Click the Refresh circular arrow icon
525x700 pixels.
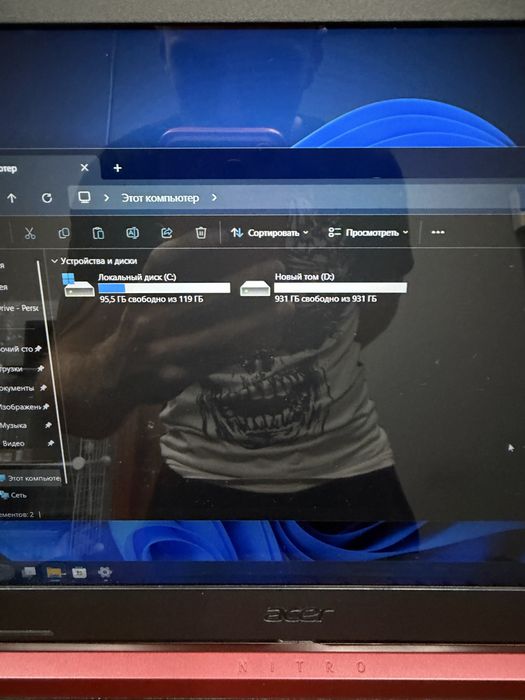[47, 198]
